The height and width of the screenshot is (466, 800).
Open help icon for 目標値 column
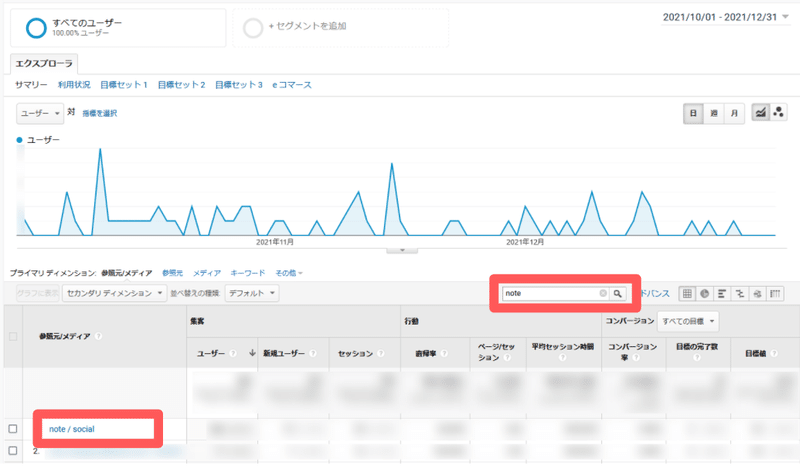pos(774,353)
